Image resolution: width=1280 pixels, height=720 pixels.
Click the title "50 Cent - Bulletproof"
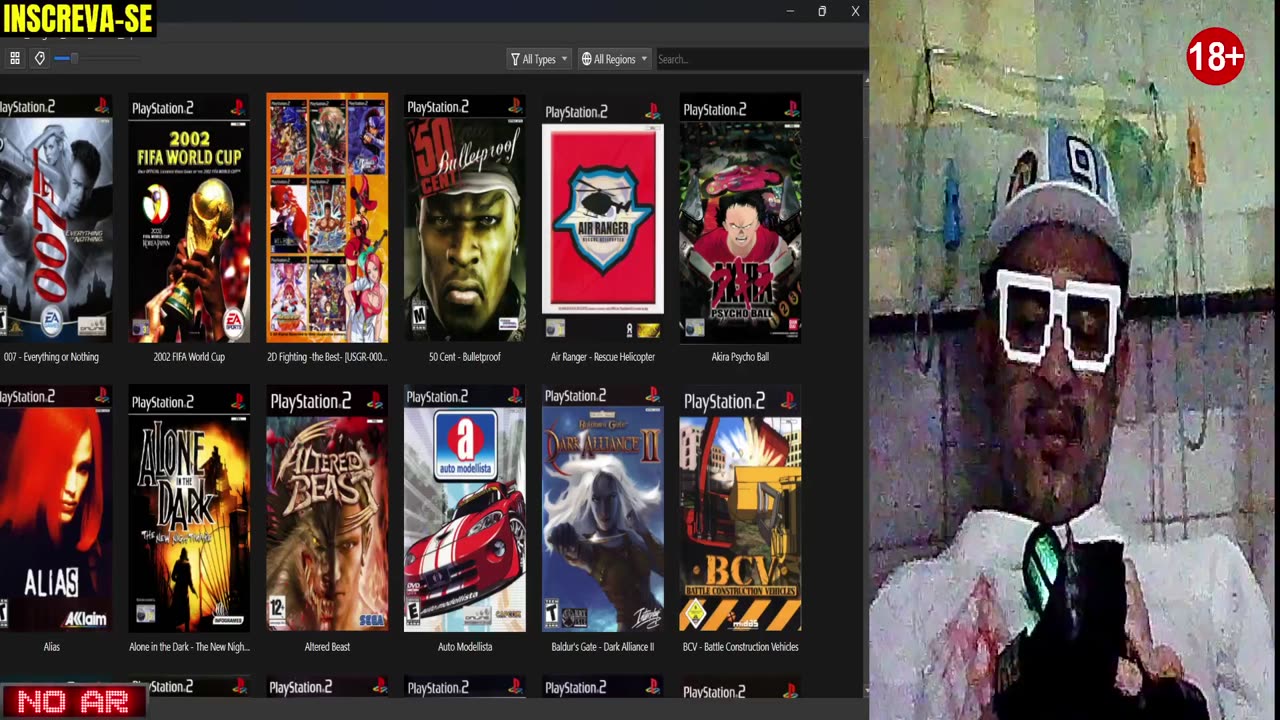click(x=465, y=357)
